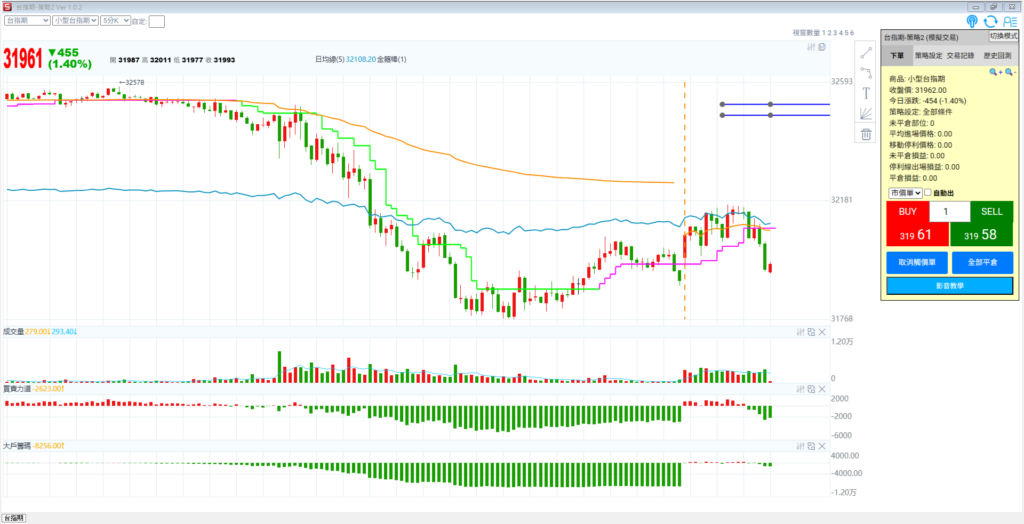
Task: Click the 取消觸價單 button
Action: [915, 262]
